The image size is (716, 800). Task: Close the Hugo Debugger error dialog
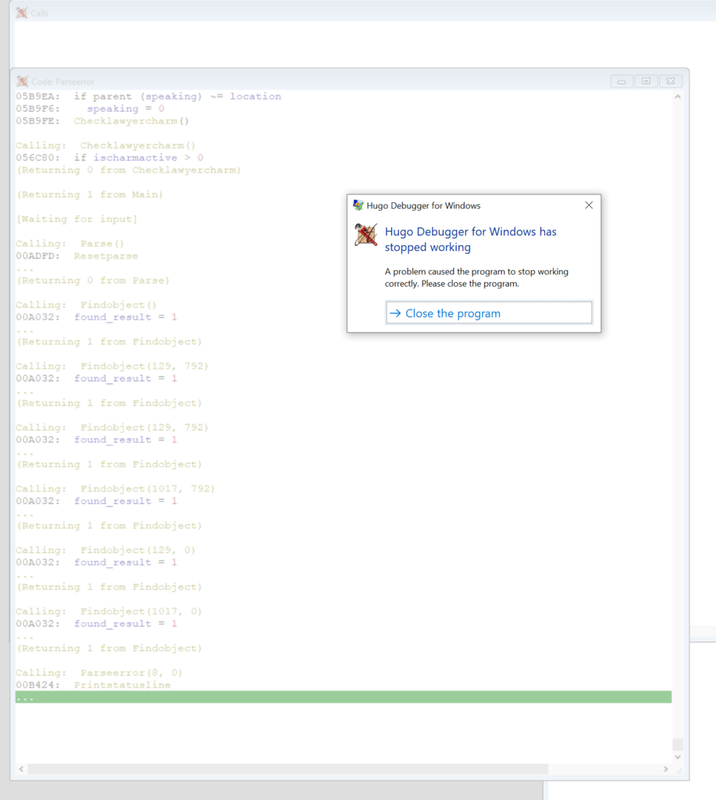point(588,205)
